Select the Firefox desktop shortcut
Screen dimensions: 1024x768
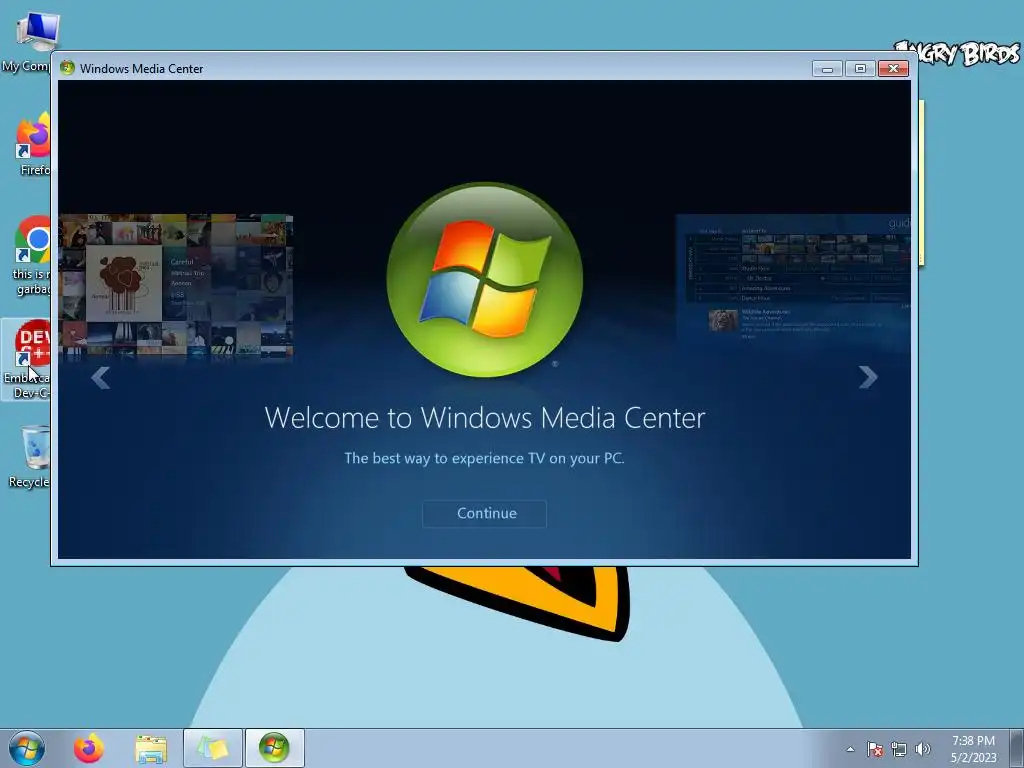click(33, 144)
